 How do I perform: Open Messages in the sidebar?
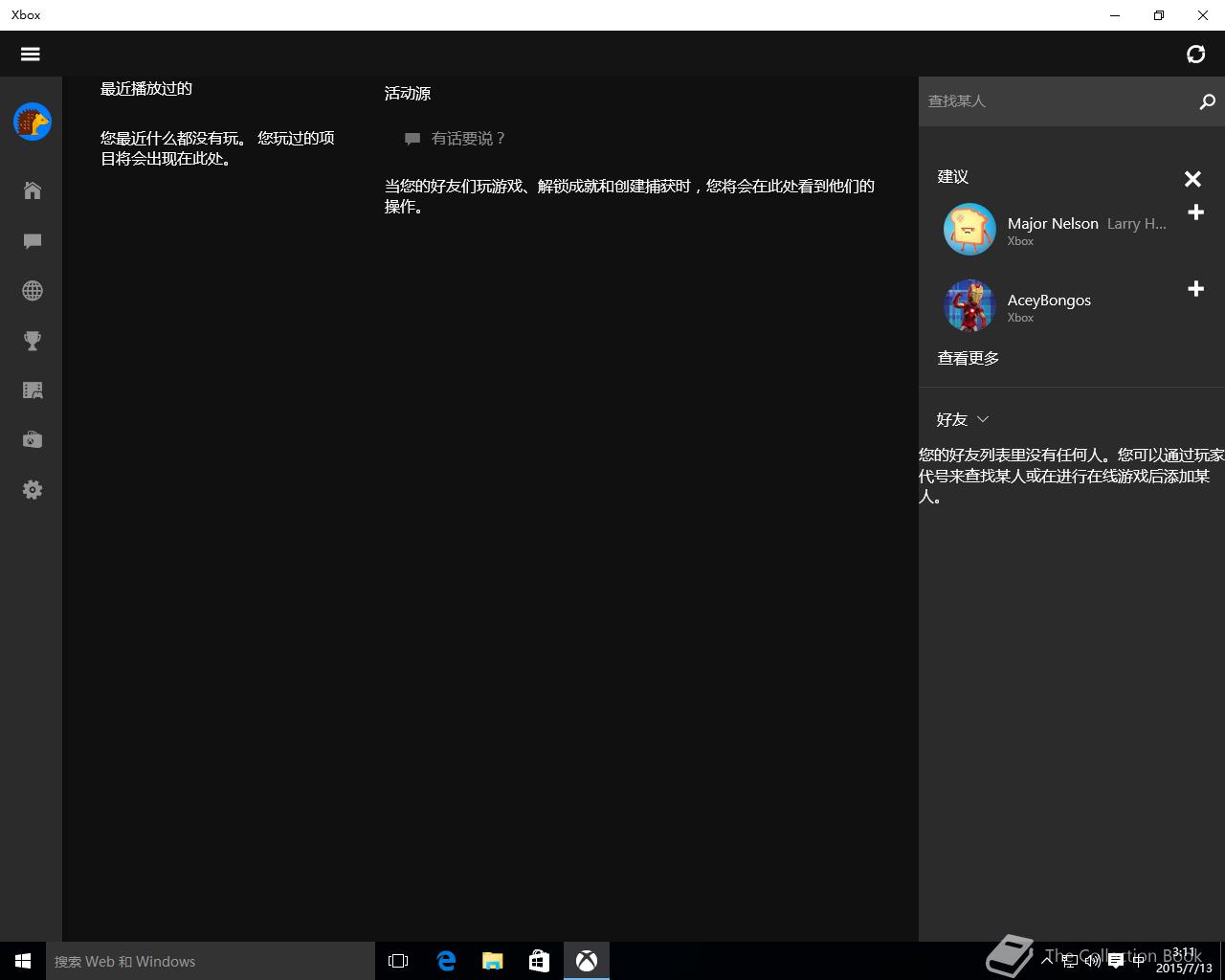[x=33, y=241]
